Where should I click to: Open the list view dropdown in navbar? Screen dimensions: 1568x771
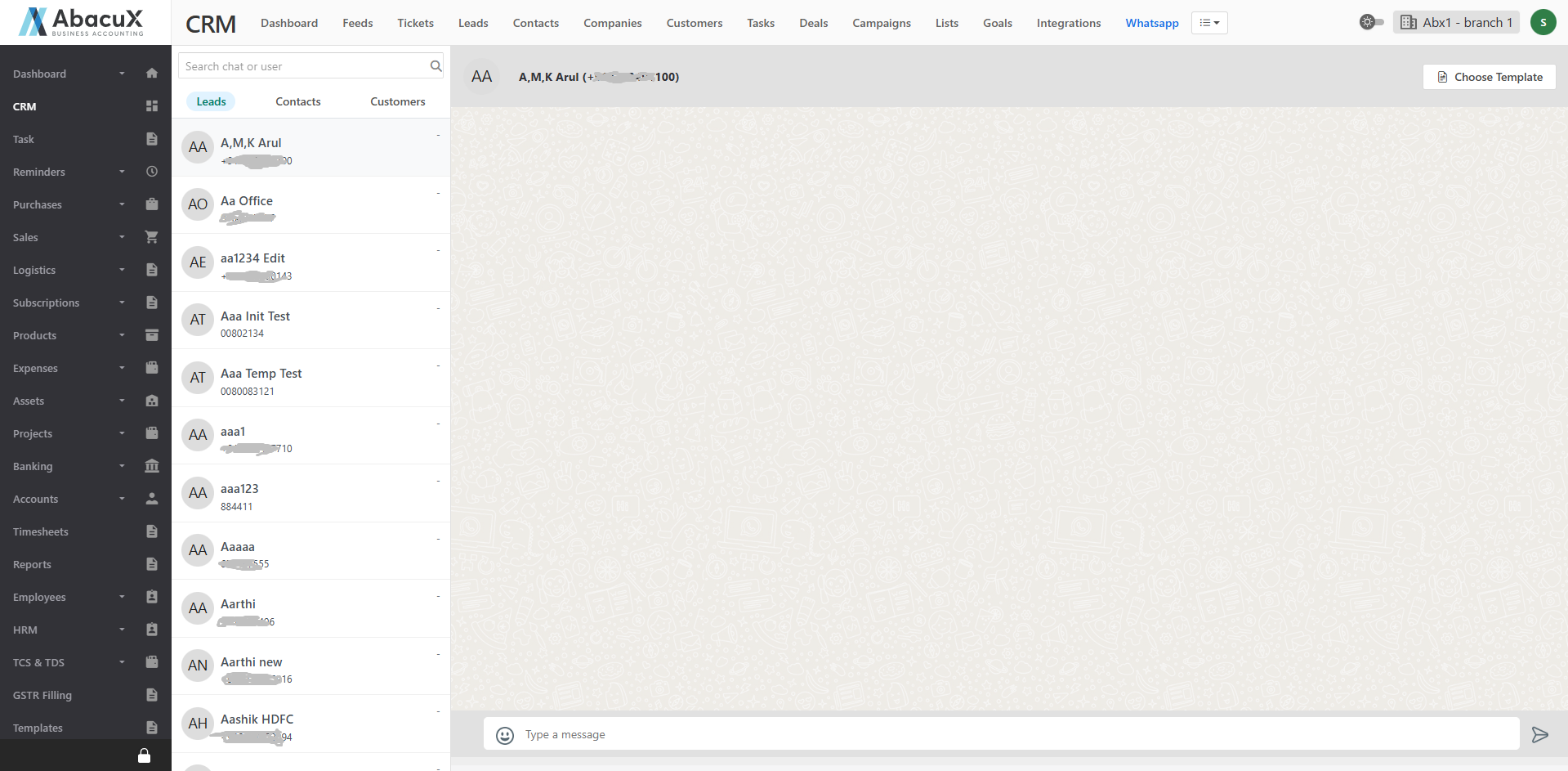point(1209,23)
